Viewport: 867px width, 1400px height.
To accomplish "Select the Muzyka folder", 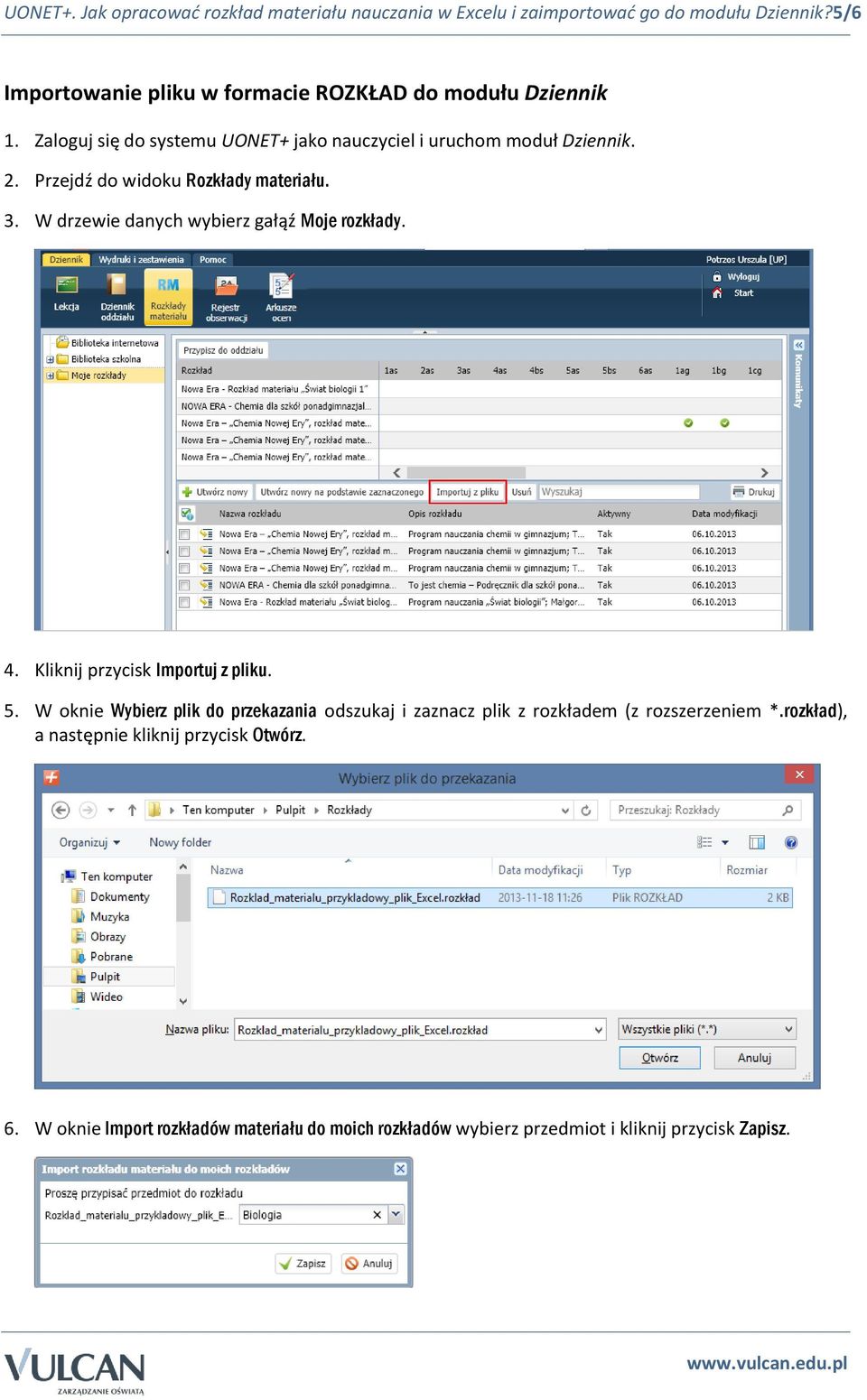I will 101,916.
